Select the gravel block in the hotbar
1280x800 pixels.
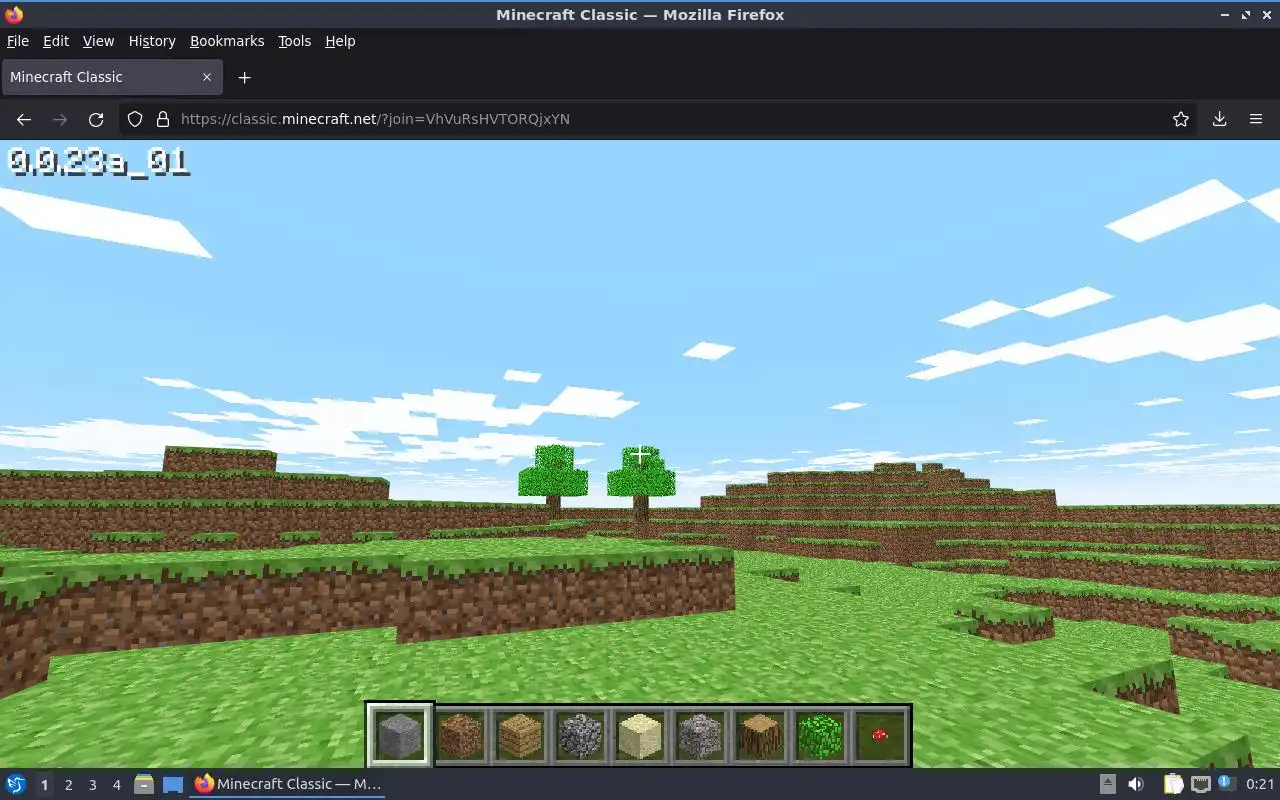(x=700, y=735)
